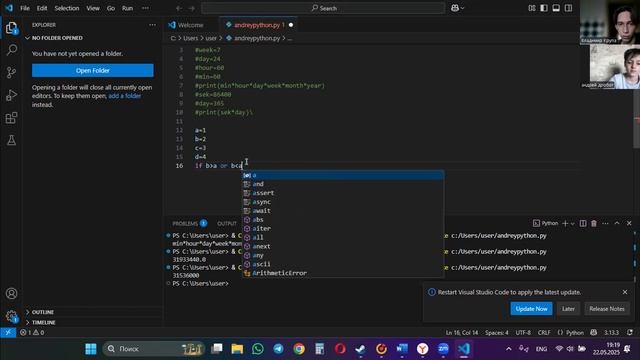640x360 pixels.
Task: Click the Open Folder button
Action: (93, 70)
